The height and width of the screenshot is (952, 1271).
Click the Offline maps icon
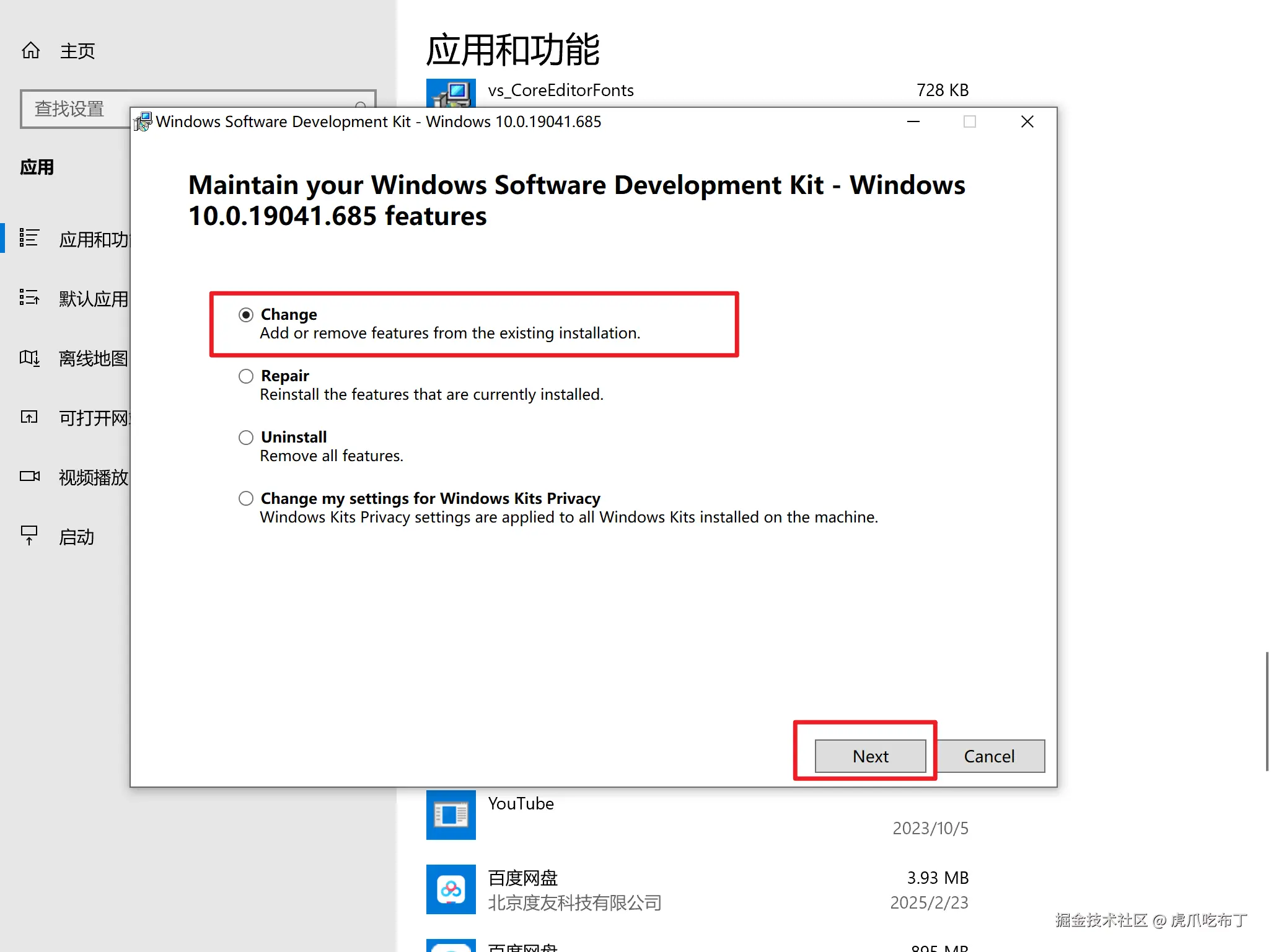click(29, 358)
